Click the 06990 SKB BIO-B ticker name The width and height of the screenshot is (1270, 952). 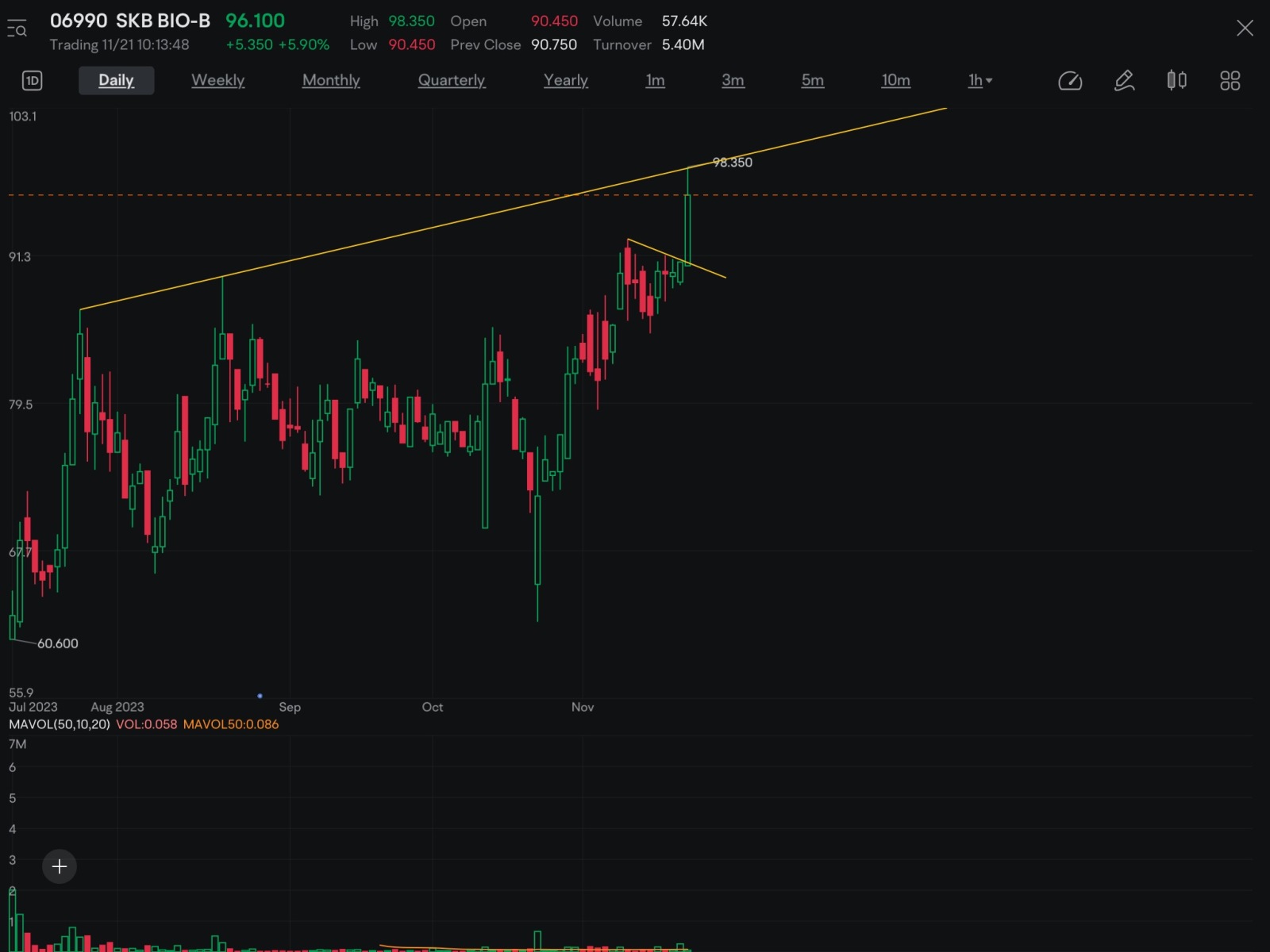130,21
